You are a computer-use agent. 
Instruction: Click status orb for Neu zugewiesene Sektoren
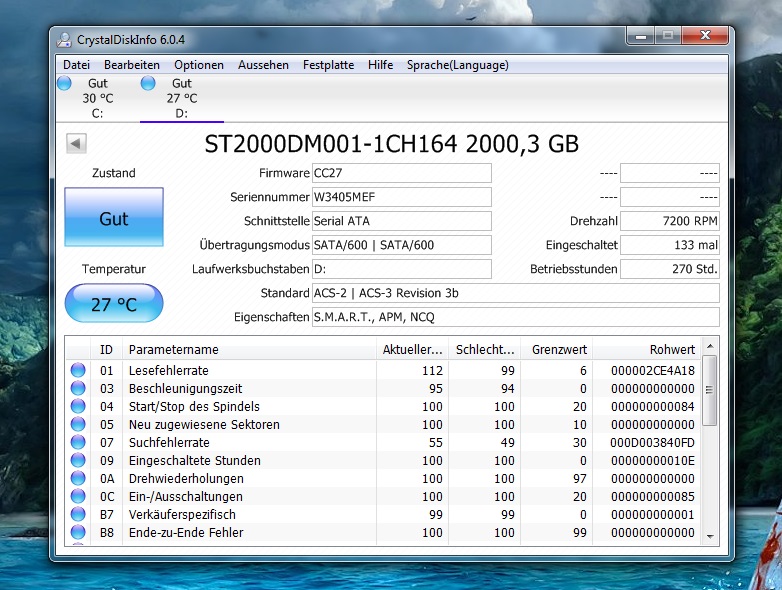coord(78,424)
